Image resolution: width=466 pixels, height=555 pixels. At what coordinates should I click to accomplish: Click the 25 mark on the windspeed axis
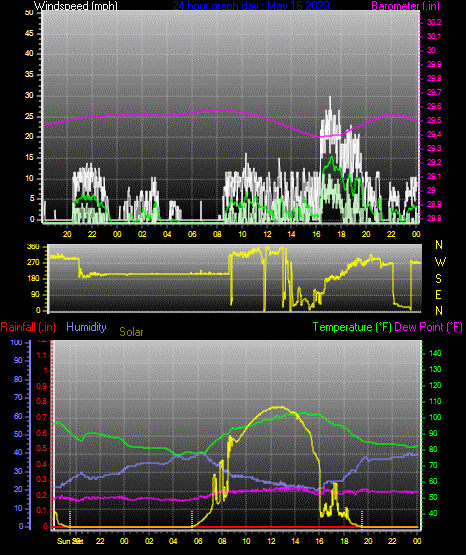pyautogui.click(x=29, y=116)
